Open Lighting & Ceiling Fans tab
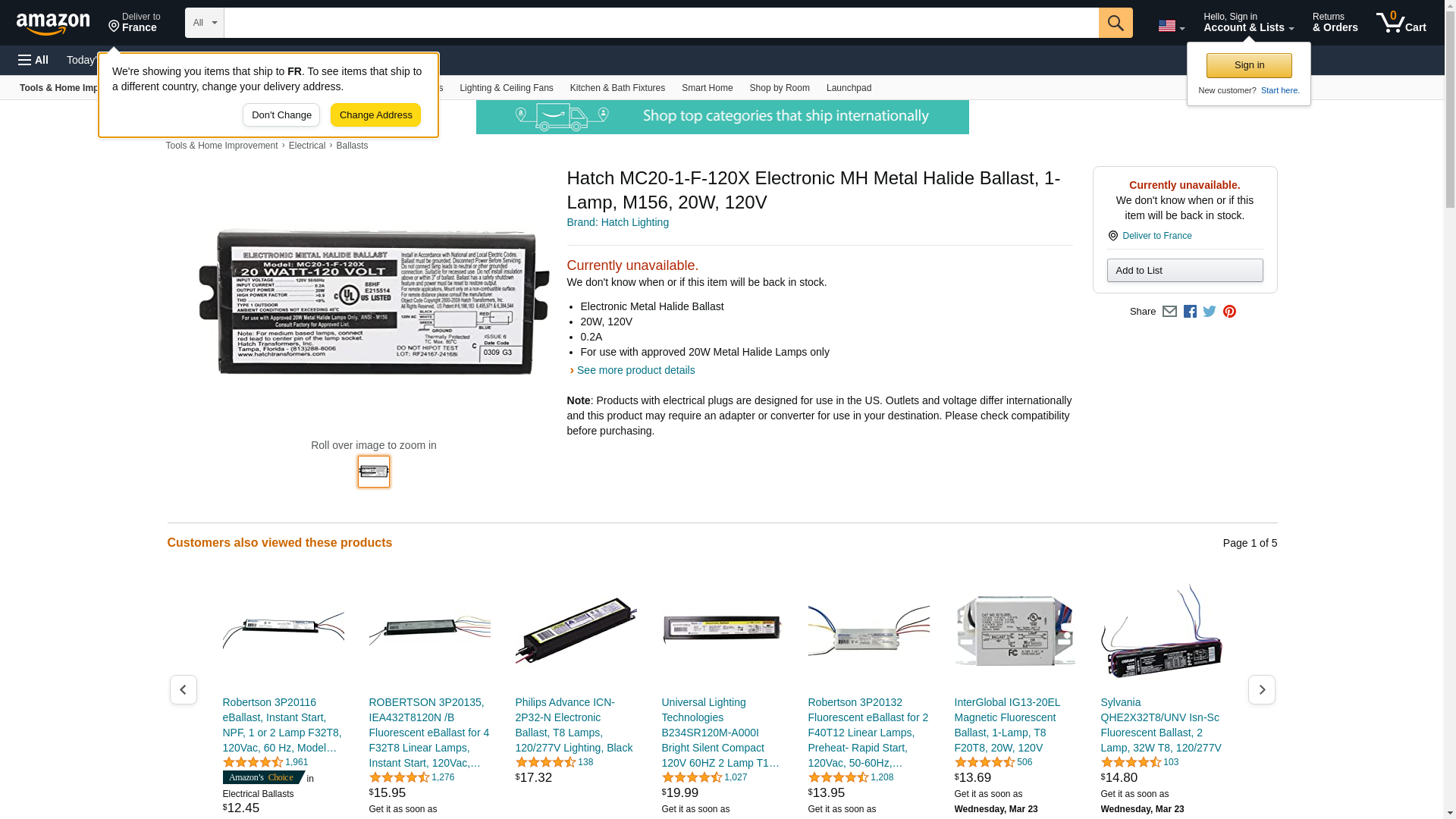Image resolution: width=1456 pixels, height=819 pixels. coord(506,88)
